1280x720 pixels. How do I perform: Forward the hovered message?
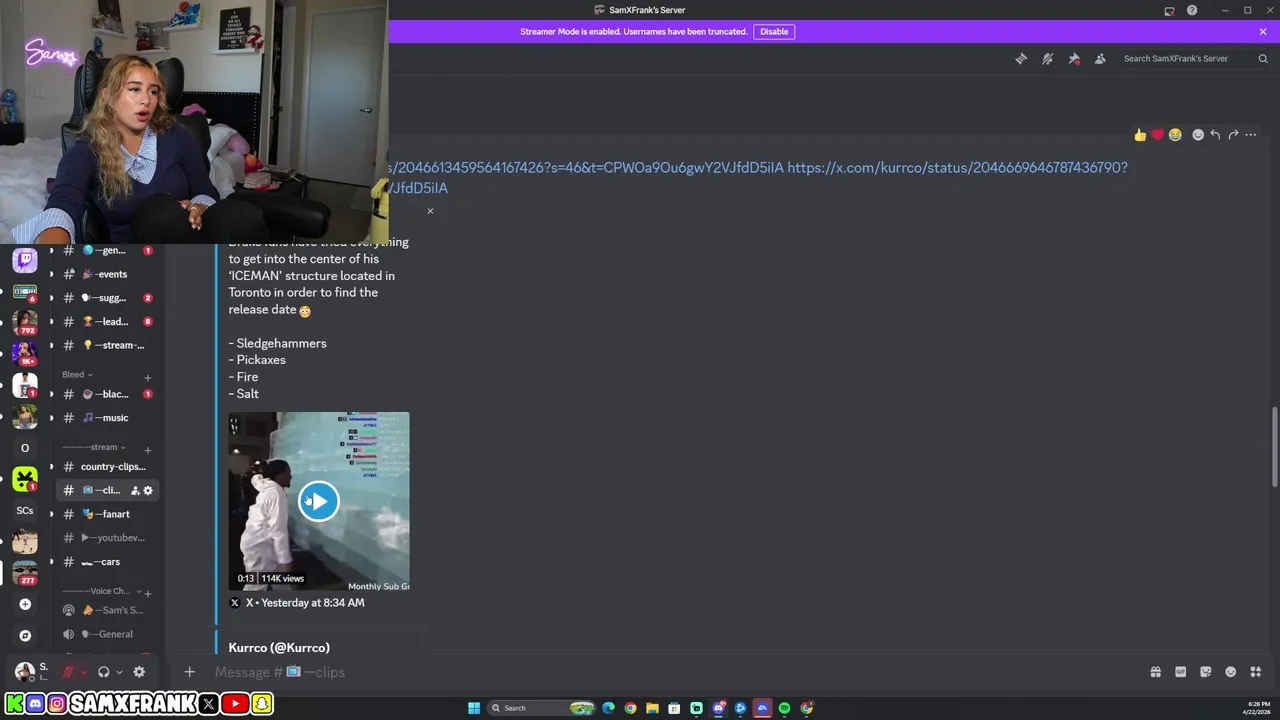(x=1233, y=135)
